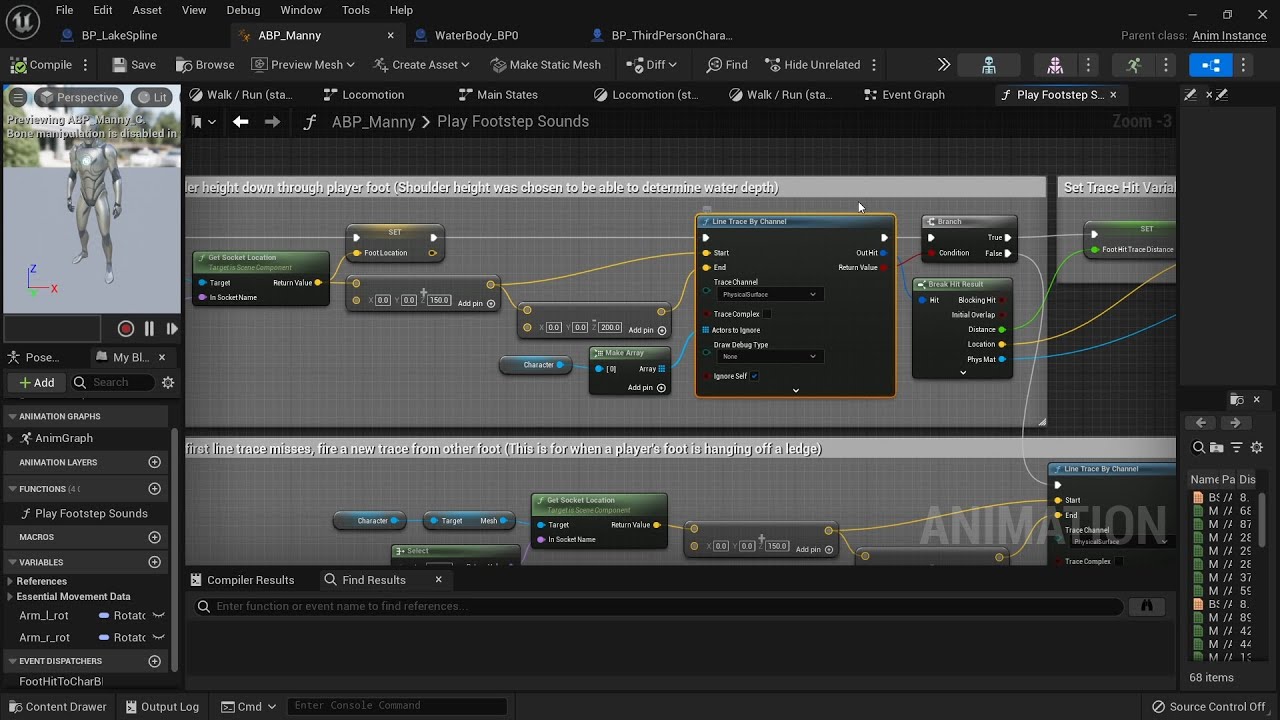Open the Debug menu

click(243, 10)
